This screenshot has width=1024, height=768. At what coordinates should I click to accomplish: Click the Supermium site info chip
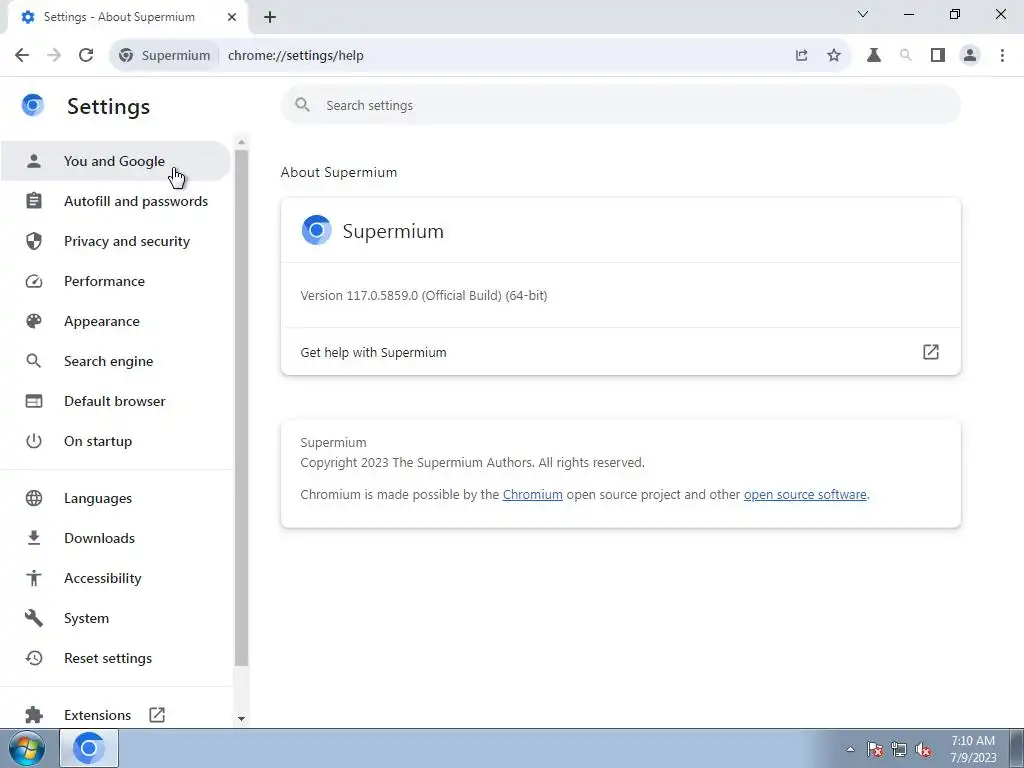pos(164,56)
